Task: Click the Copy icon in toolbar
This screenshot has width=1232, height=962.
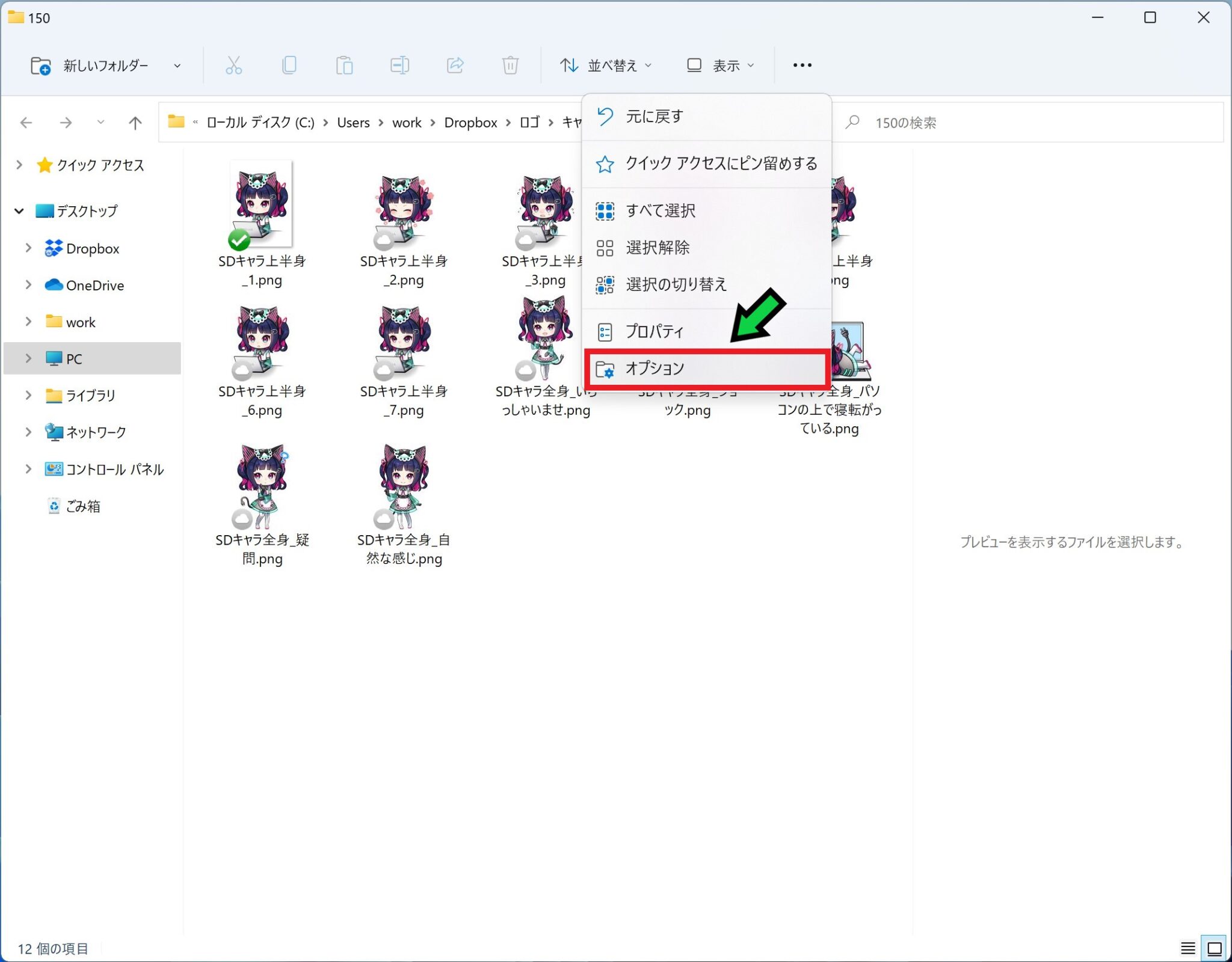Action: tap(289, 65)
